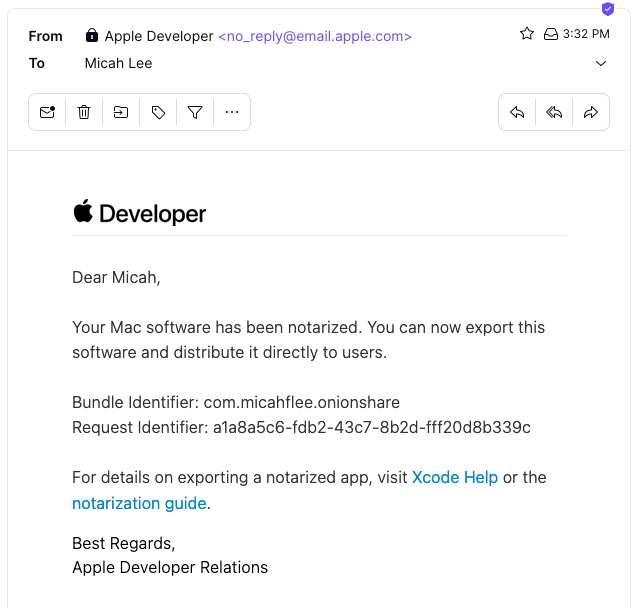
Task: Click the recipient name Micah Lee
Action: tap(118, 63)
